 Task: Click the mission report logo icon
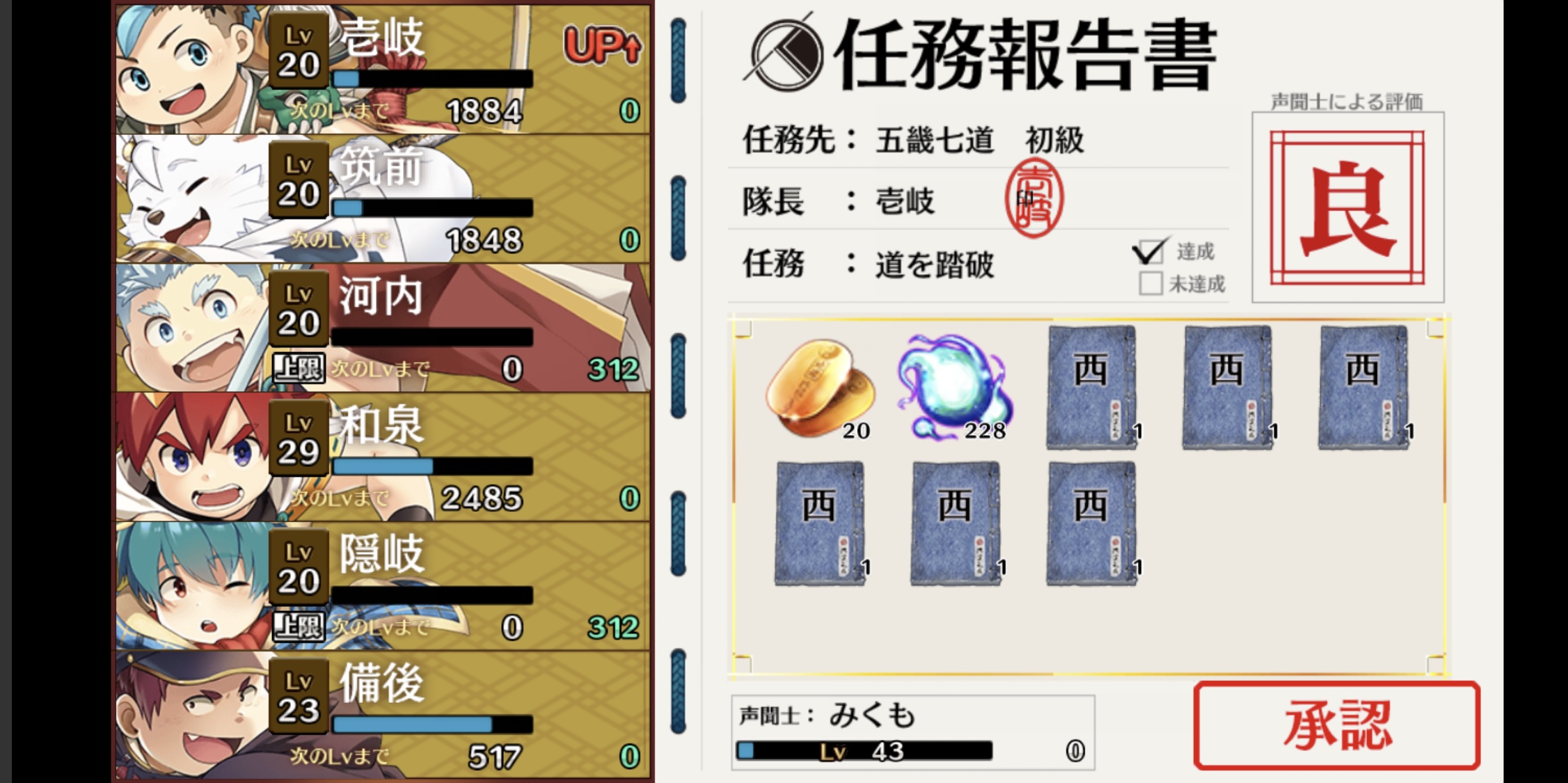tap(784, 53)
